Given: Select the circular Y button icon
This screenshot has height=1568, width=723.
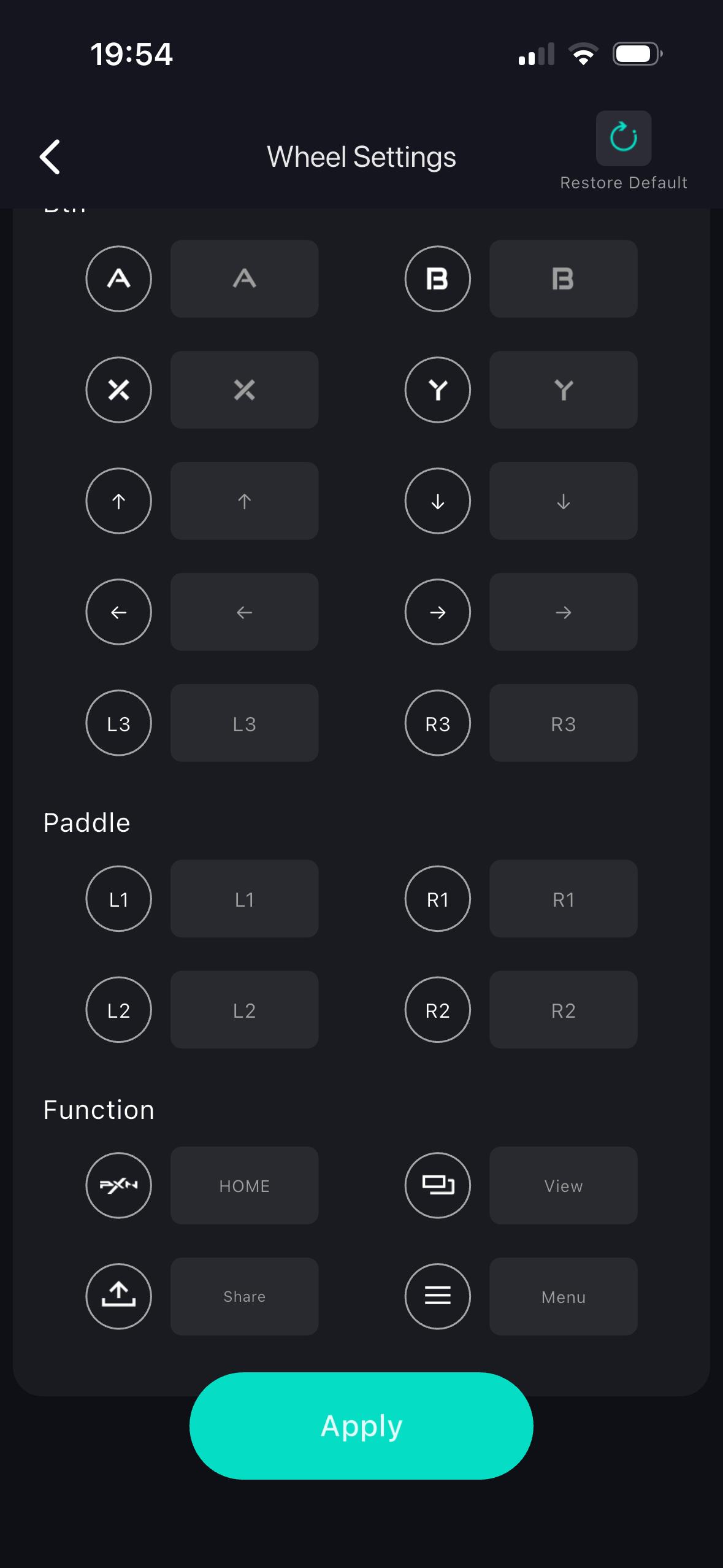Looking at the screenshot, I should click(437, 390).
